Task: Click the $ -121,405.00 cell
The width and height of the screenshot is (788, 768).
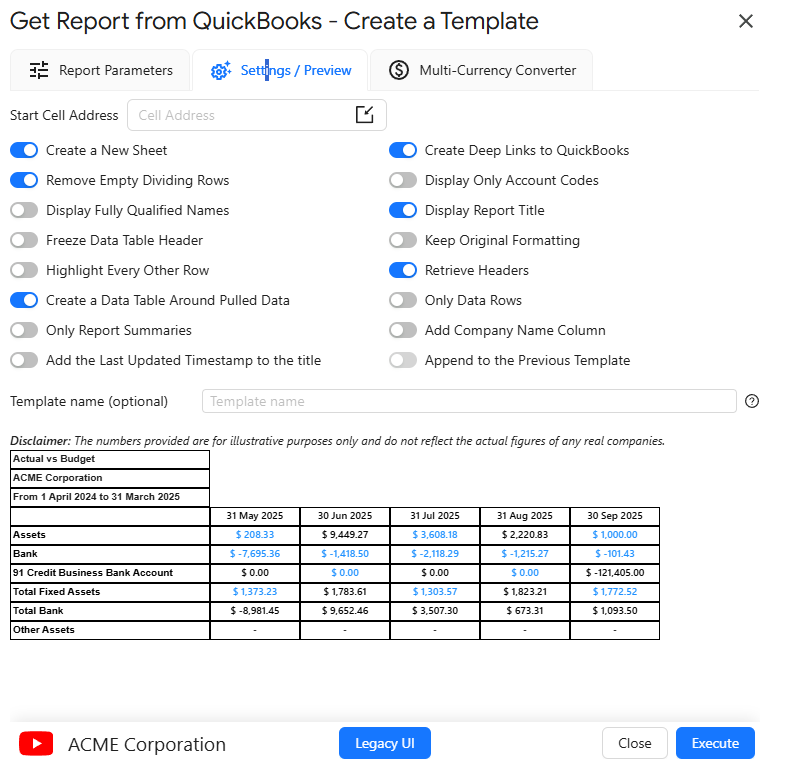Action: [x=615, y=573]
